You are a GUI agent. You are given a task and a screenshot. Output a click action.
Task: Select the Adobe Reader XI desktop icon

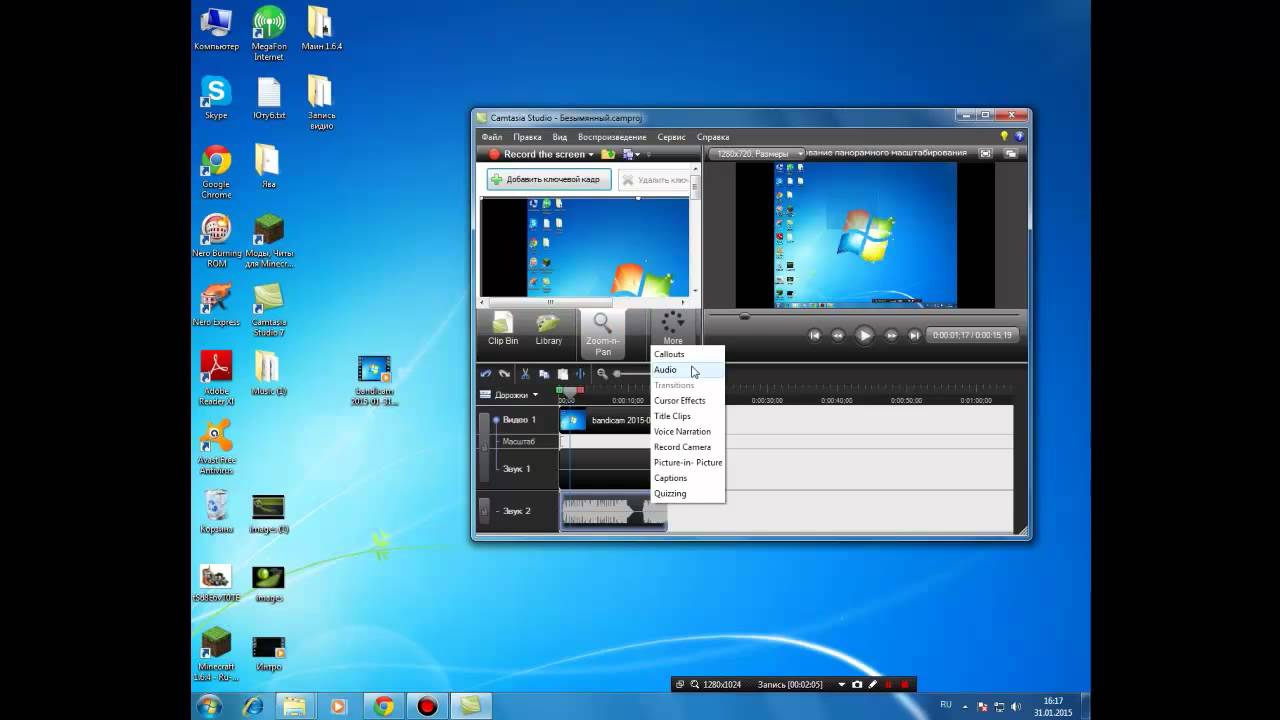[216, 378]
